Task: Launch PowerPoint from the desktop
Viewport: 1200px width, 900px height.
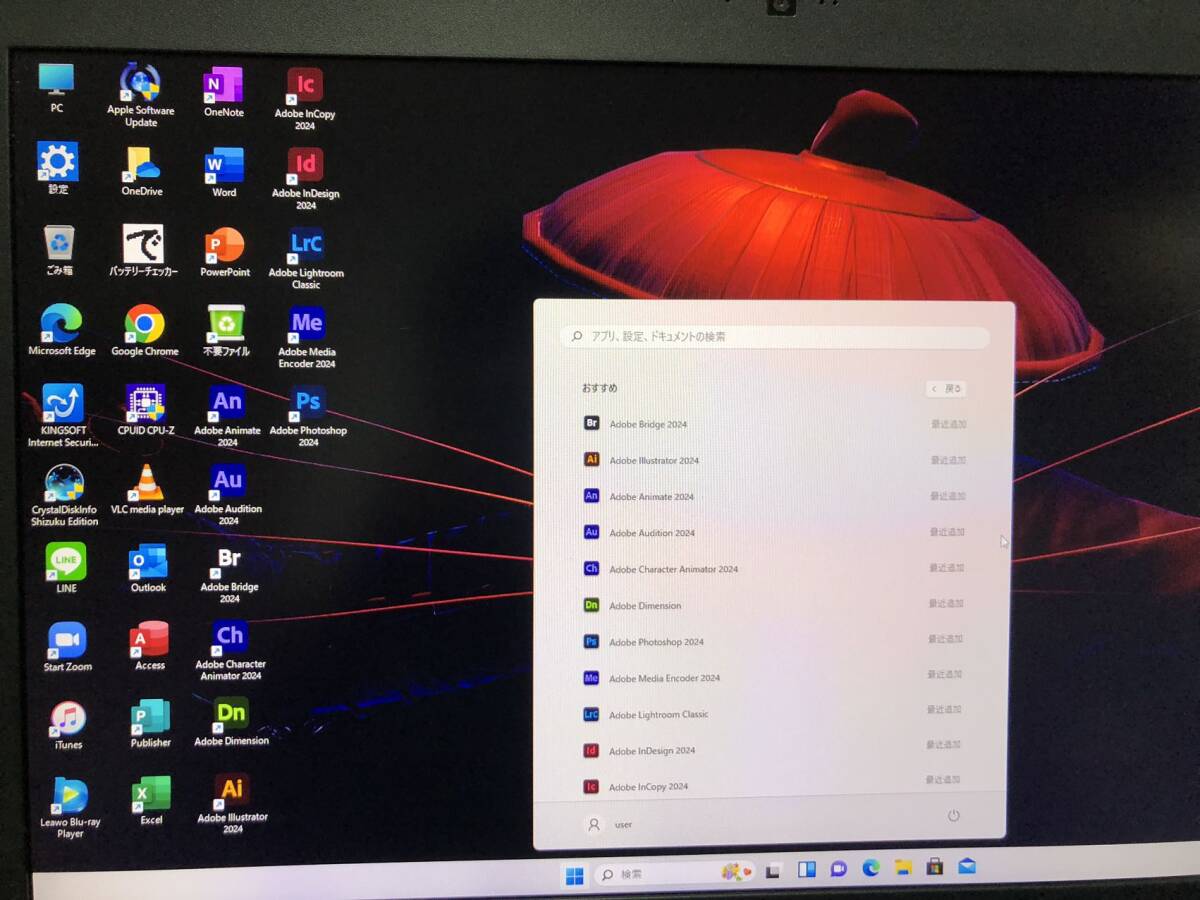Action: click(225, 251)
